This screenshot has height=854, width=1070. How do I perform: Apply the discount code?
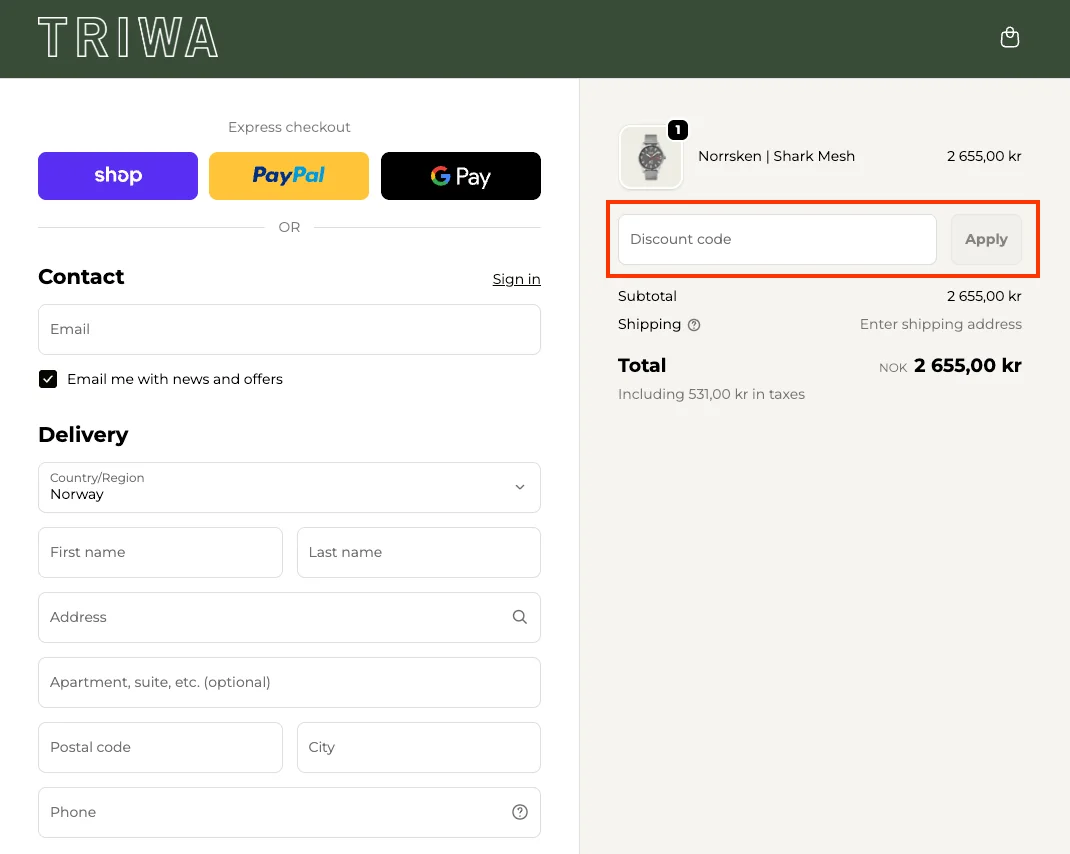click(986, 240)
